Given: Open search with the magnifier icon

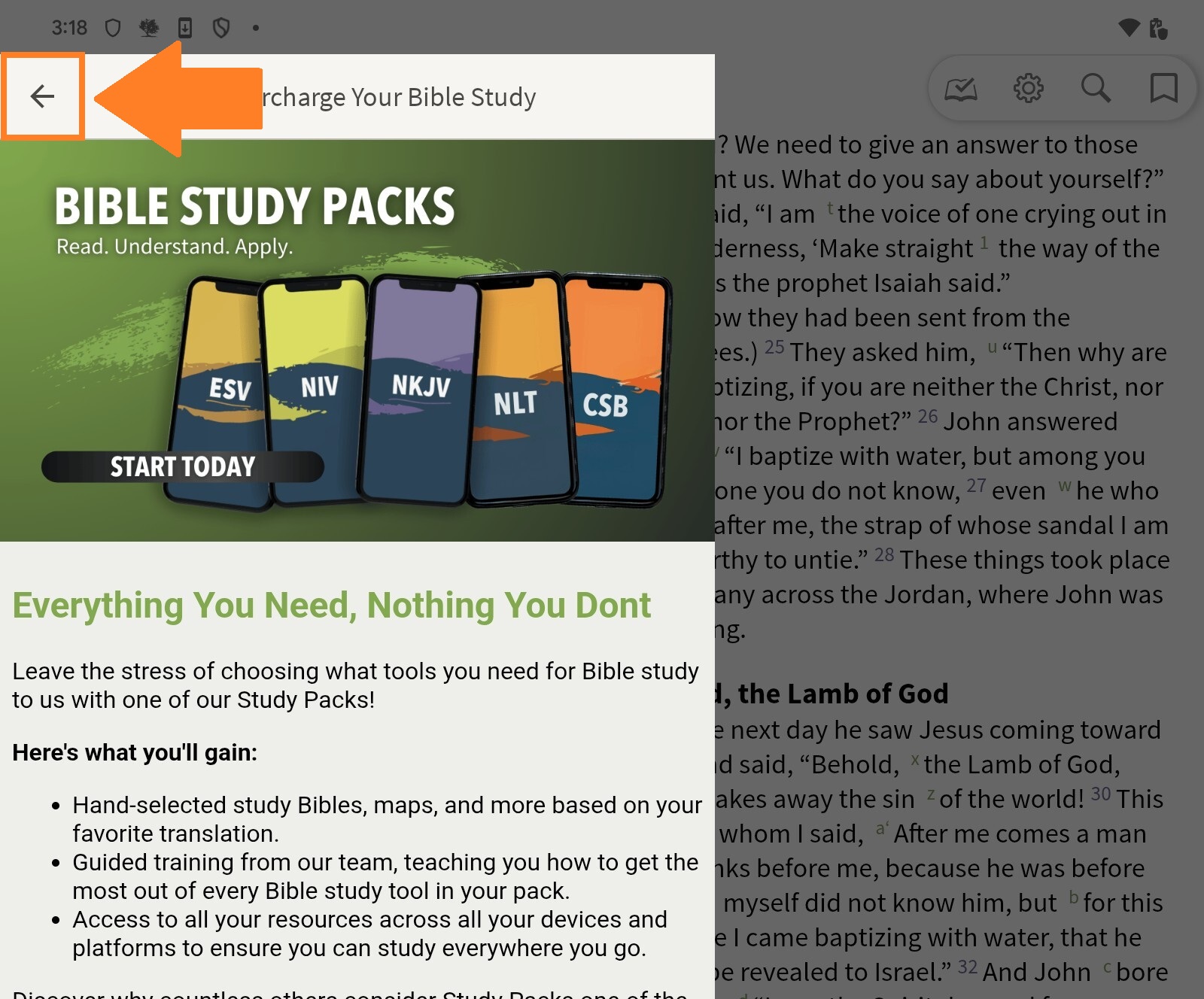Looking at the screenshot, I should point(1096,89).
